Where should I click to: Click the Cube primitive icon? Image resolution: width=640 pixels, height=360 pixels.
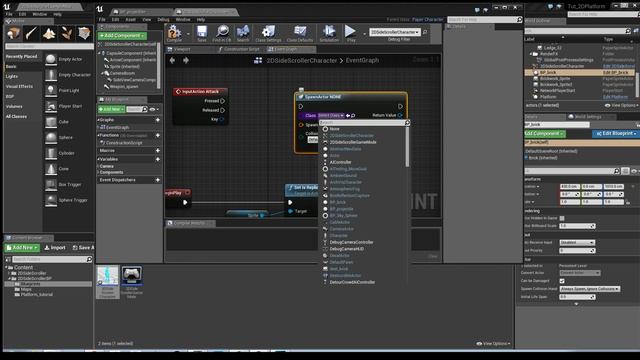51,122
